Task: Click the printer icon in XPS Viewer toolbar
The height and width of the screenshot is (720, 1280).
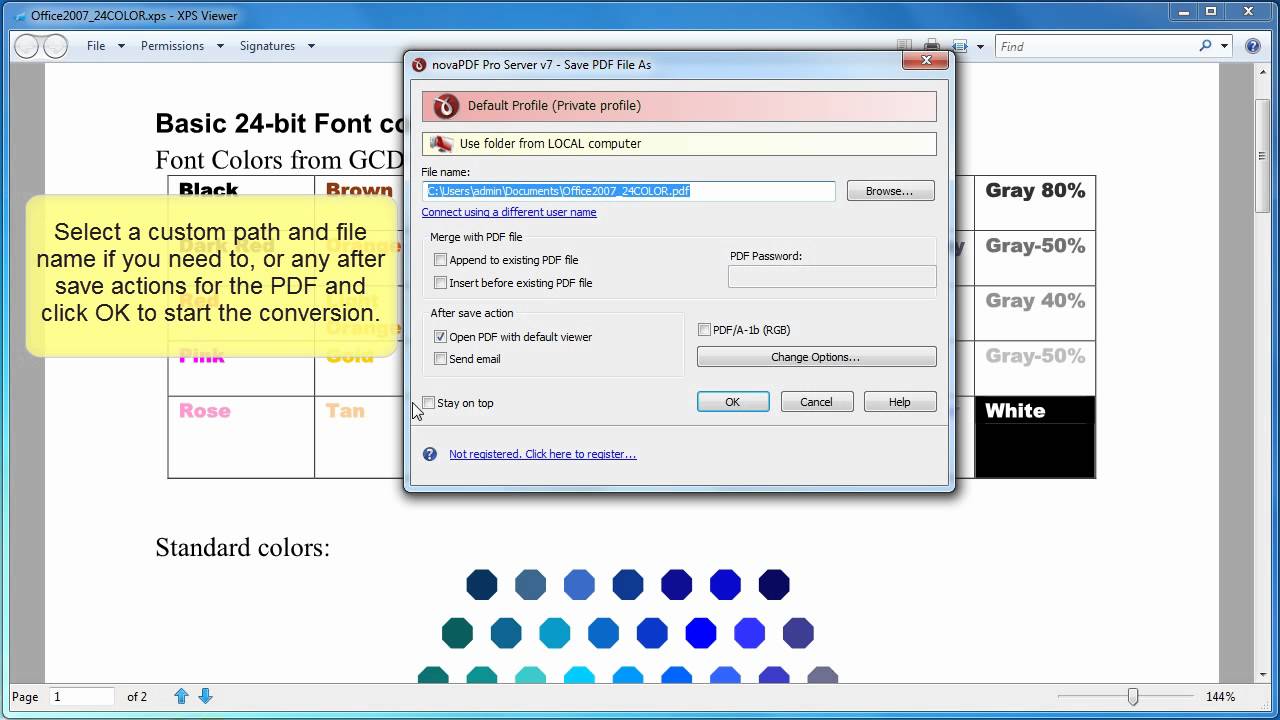Action: pos(932,46)
